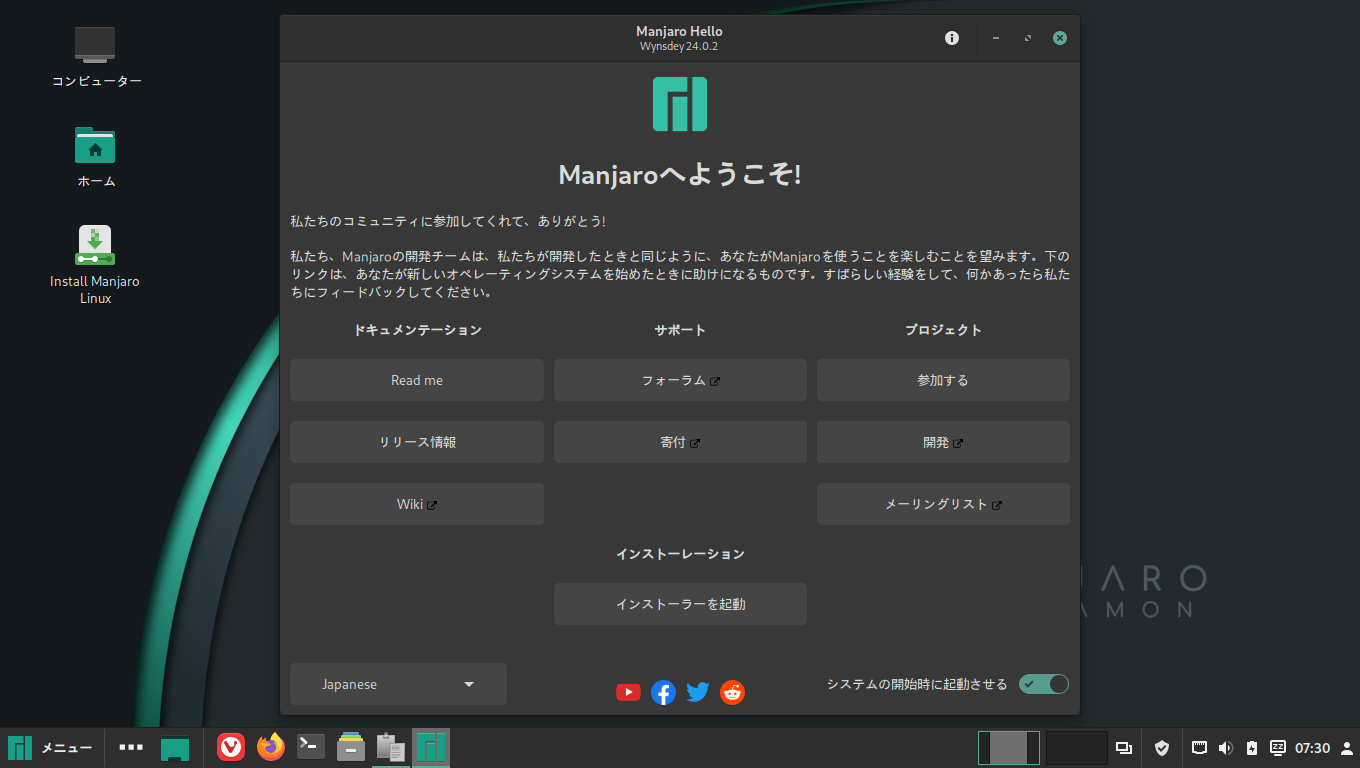
Task: Open the user account tray icon
Action: point(1346,747)
